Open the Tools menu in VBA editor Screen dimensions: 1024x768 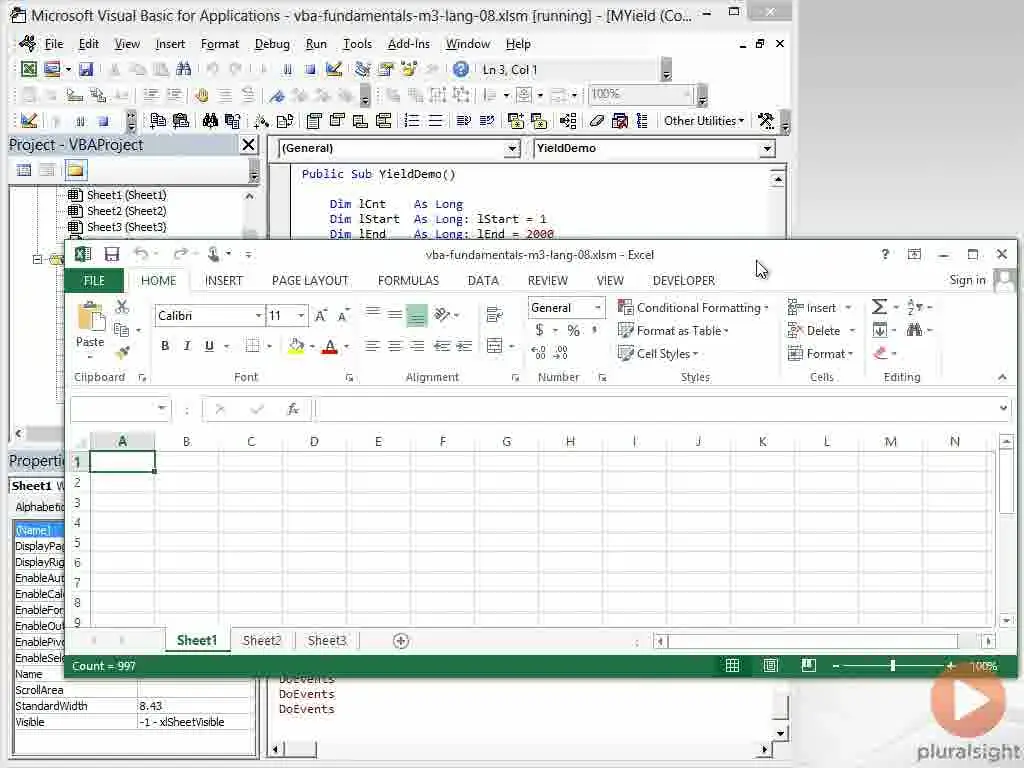pos(357,44)
